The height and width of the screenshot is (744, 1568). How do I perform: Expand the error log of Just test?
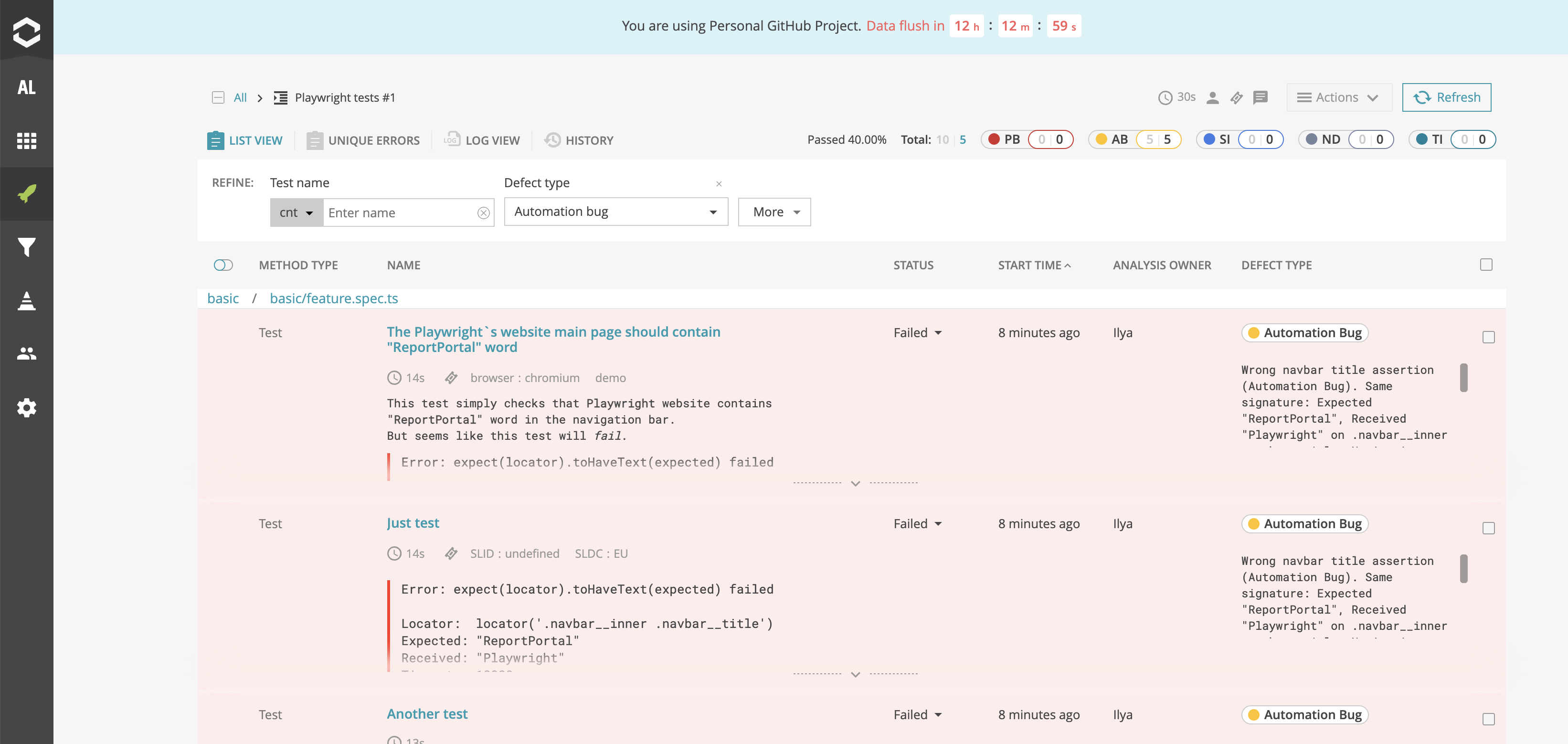click(855, 675)
